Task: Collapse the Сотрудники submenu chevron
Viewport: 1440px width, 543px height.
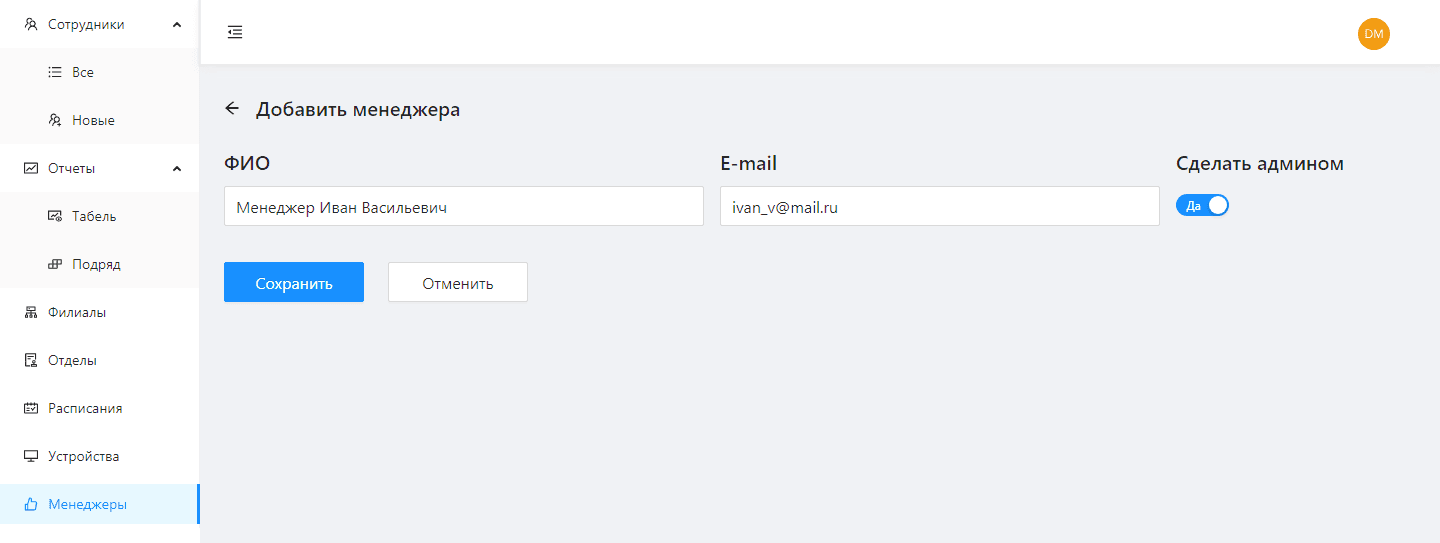Action: pyautogui.click(x=177, y=24)
